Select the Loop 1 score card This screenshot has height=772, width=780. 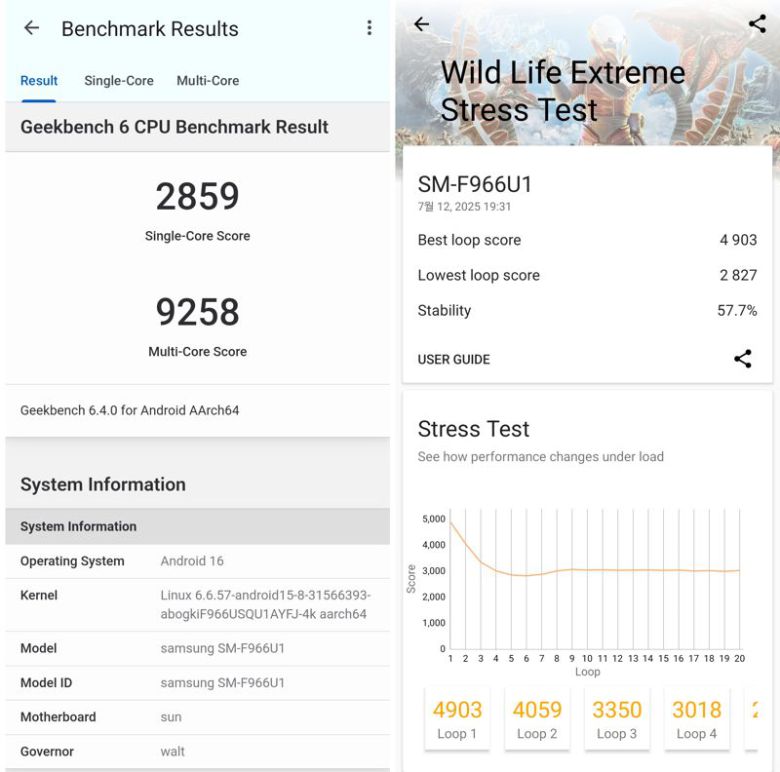coord(458,718)
